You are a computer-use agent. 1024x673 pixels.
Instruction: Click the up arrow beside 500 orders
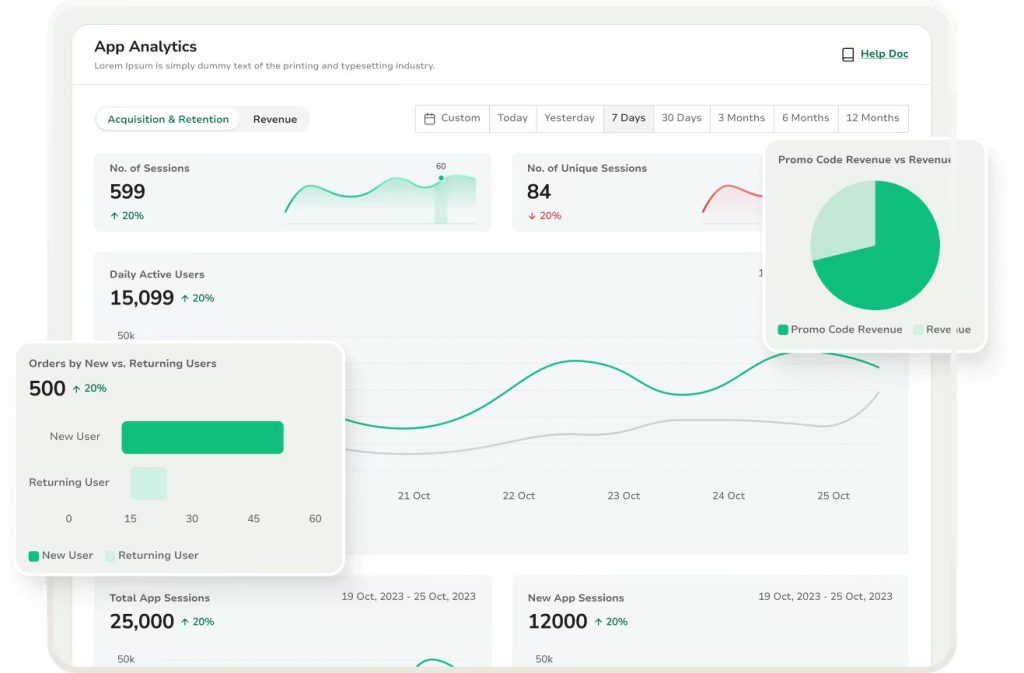[x=76, y=389]
